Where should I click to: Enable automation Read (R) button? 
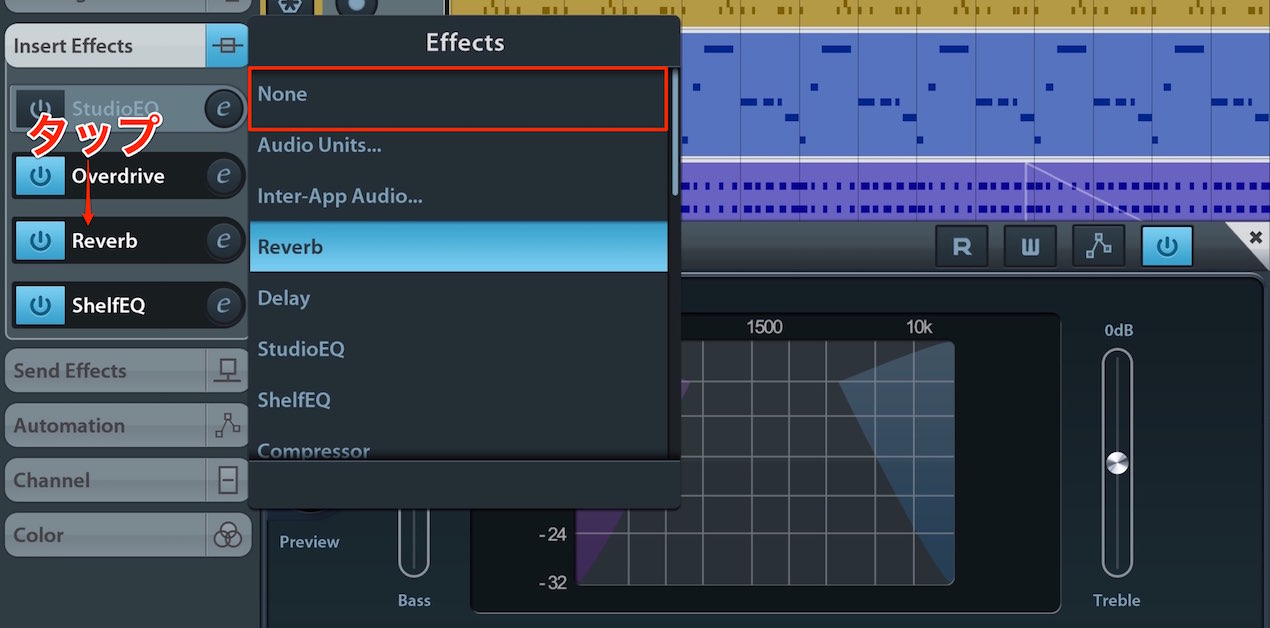(x=962, y=247)
